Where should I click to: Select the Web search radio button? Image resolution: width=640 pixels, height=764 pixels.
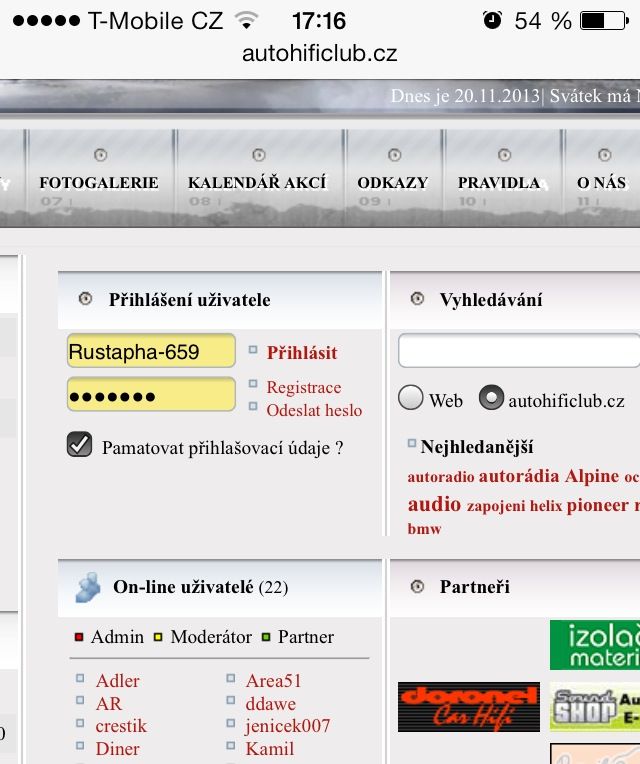[x=411, y=397]
